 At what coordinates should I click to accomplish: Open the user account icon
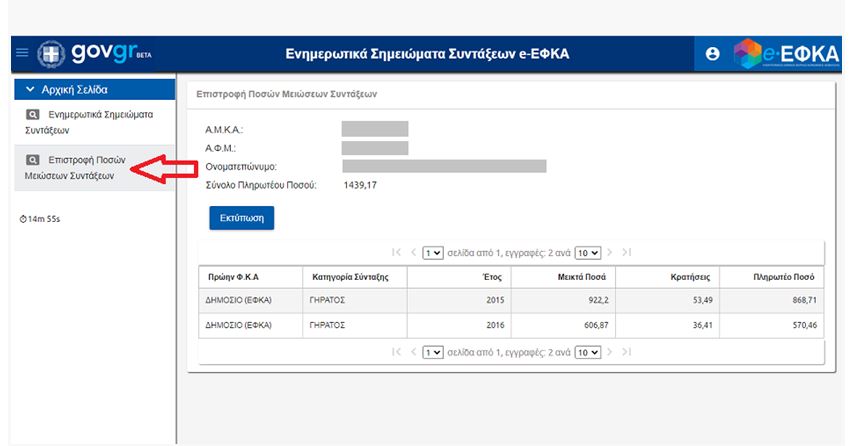pos(712,54)
